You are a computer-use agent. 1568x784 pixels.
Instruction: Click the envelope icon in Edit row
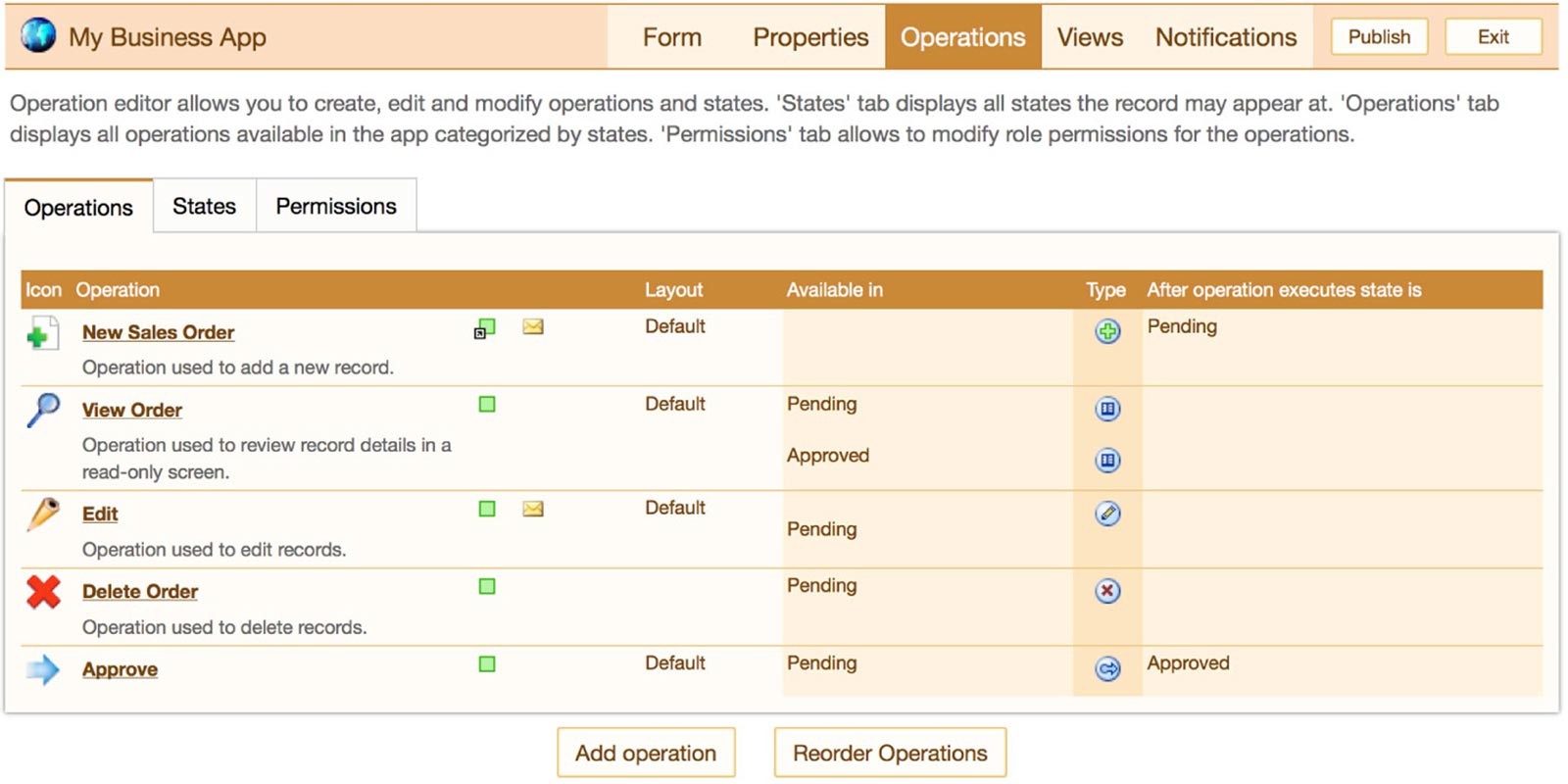click(x=533, y=509)
